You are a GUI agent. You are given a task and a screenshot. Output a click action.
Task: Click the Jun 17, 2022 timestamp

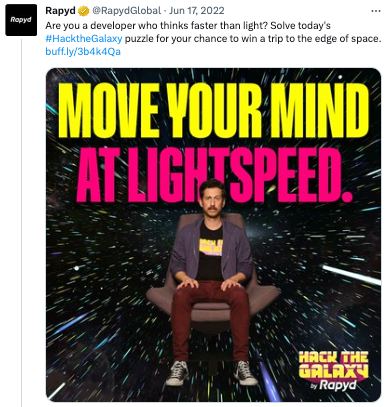click(197, 11)
